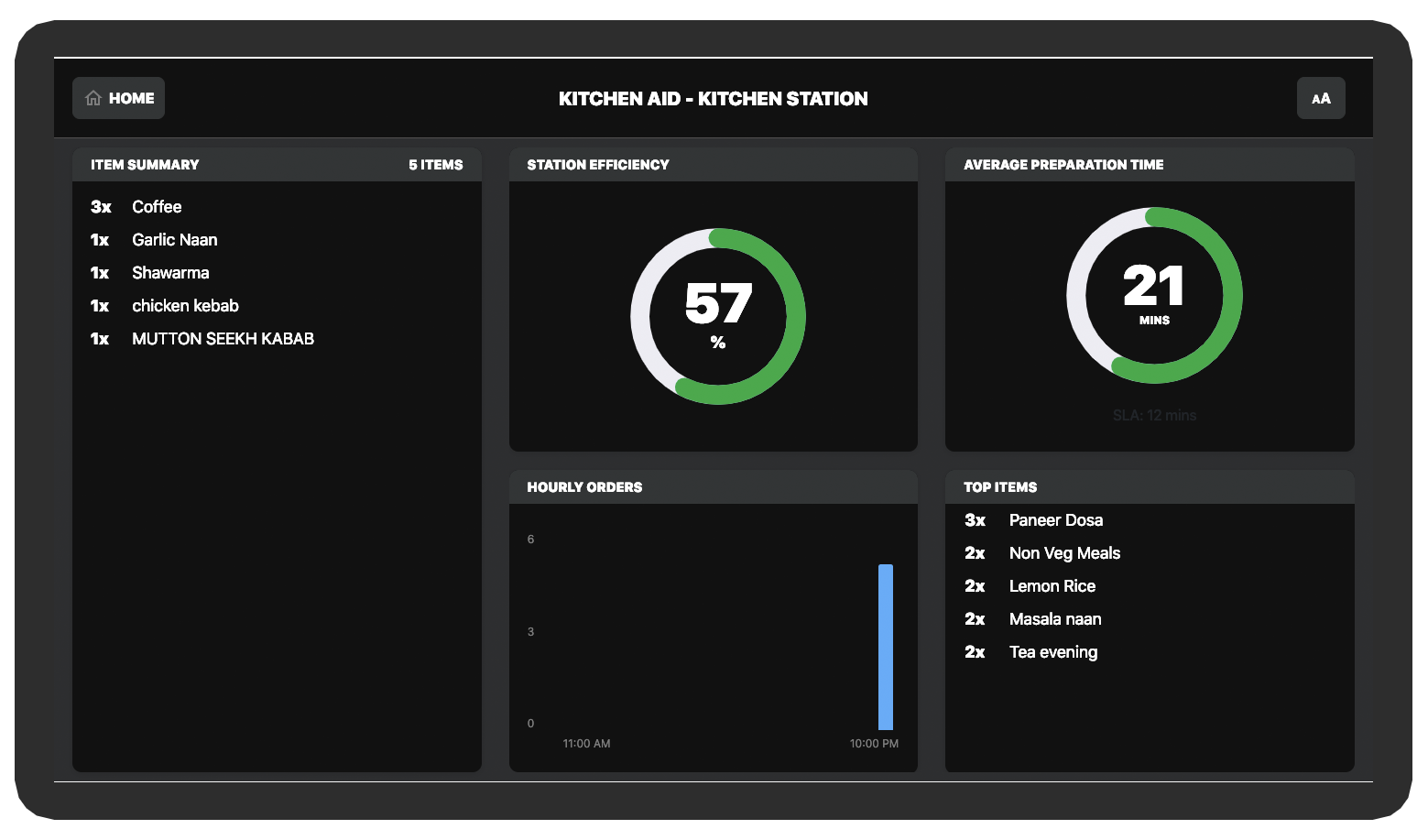Click the 10:00 PM axis label
Image resolution: width=1428 pixels, height=840 pixels.
(x=873, y=744)
